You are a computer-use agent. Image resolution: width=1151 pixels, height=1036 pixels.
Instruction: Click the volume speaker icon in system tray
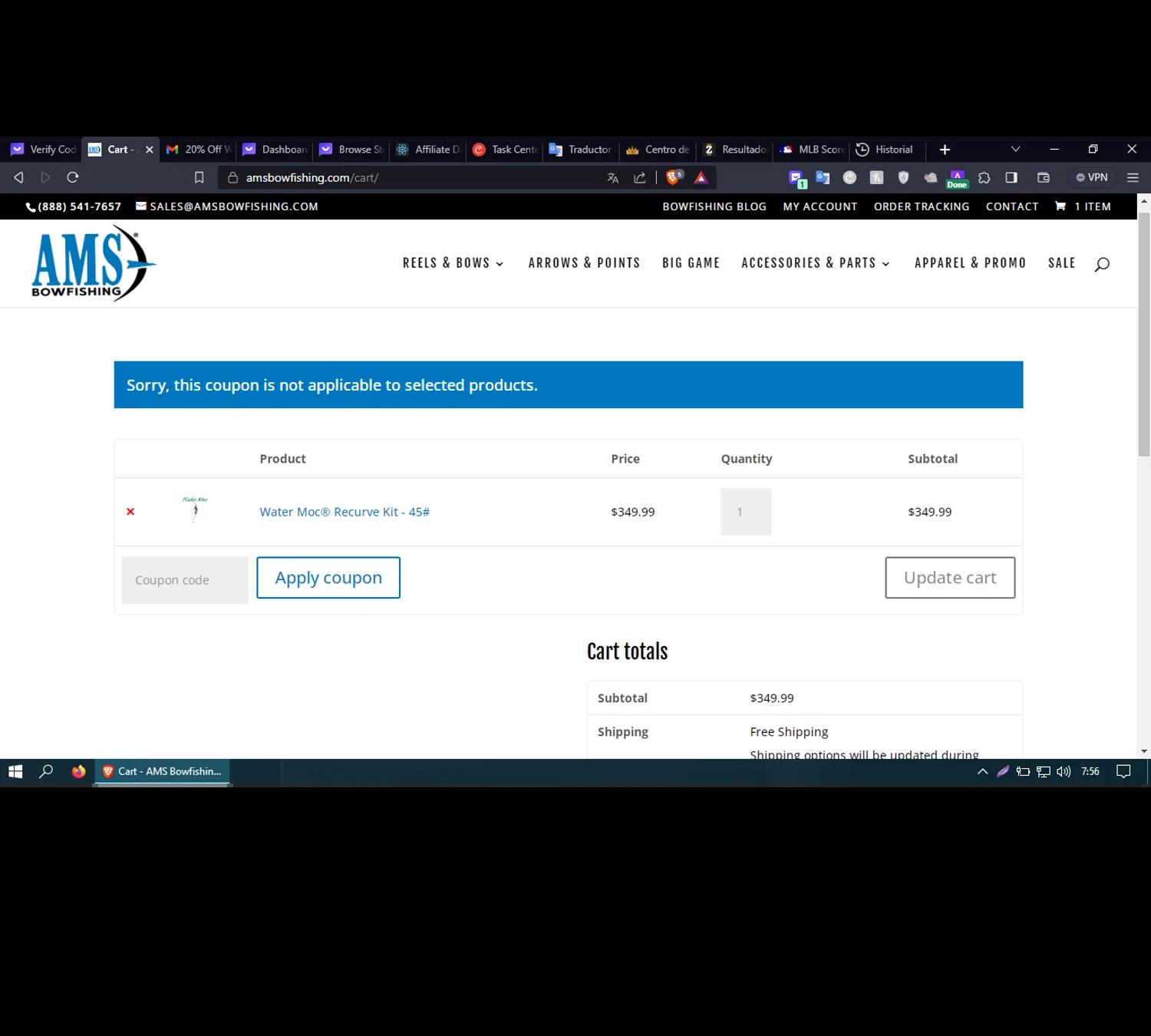click(x=1064, y=771)
